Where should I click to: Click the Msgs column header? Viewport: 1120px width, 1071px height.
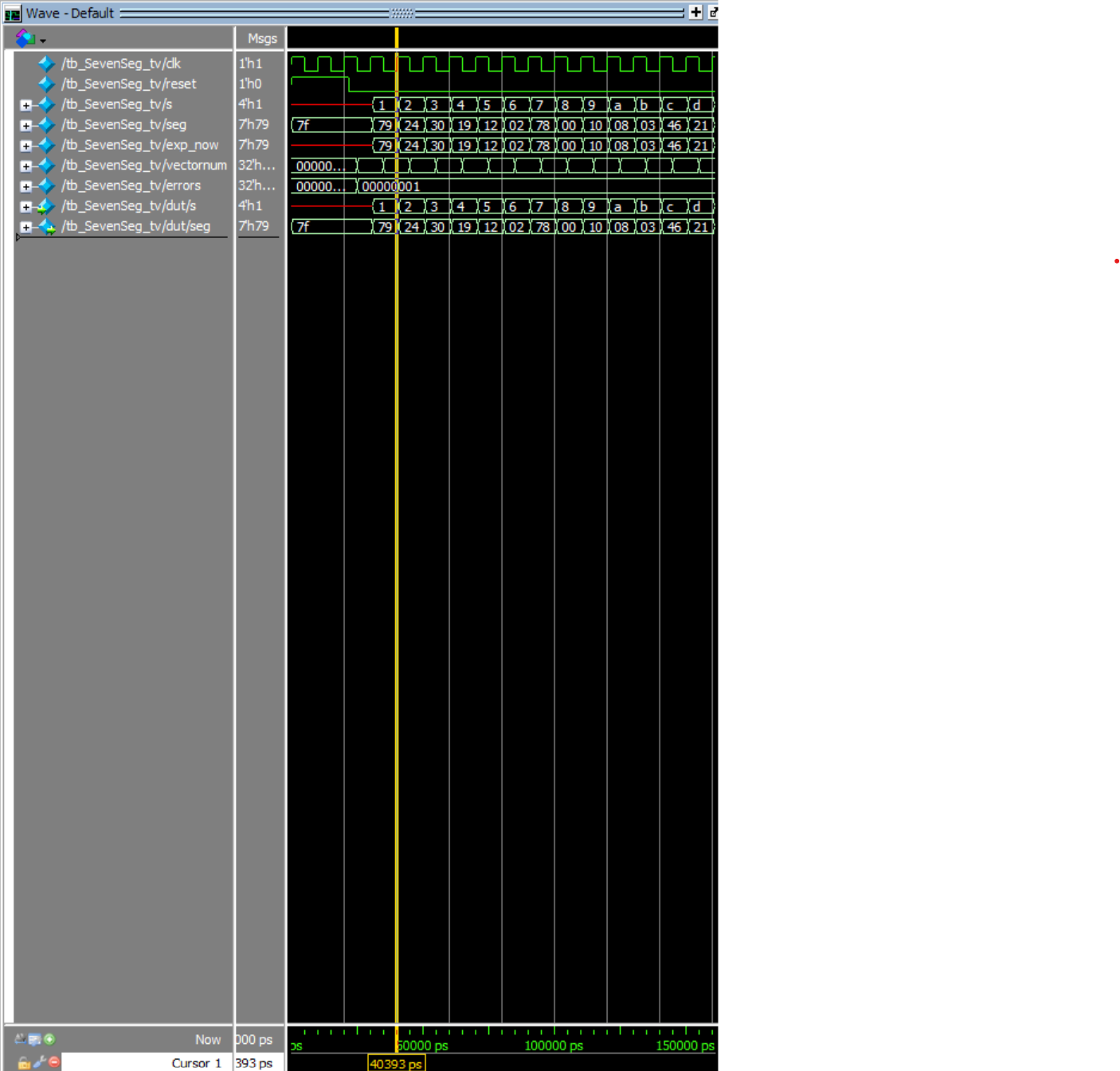[261, 37]
